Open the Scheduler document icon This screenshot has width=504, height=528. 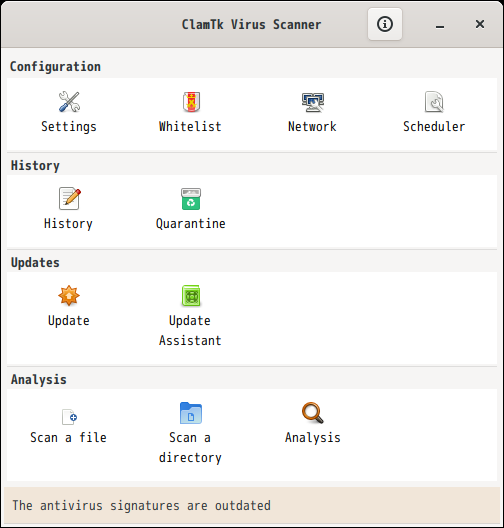[434, 102]
